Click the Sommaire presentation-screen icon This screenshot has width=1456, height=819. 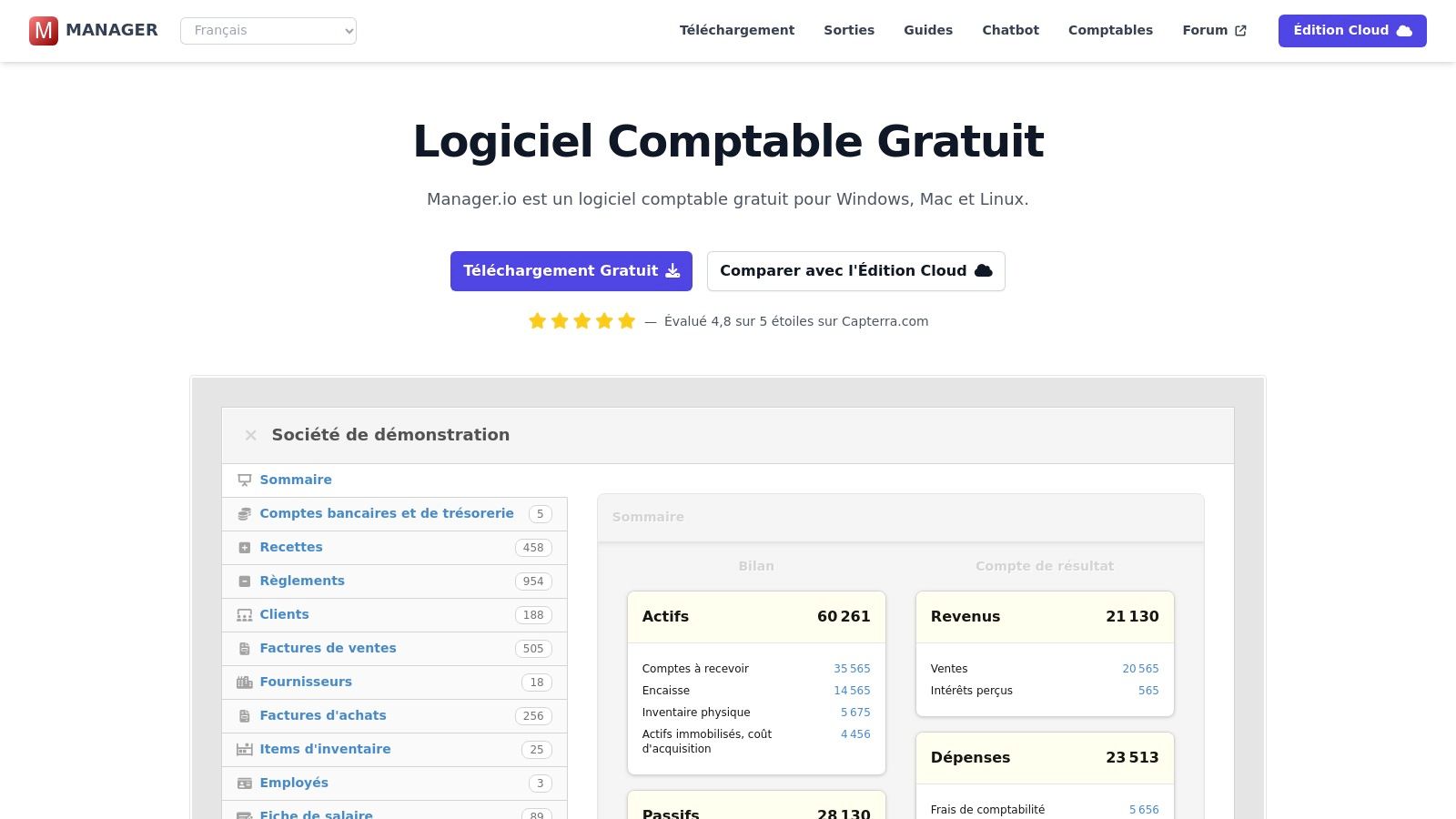click(x=244, y=480)
